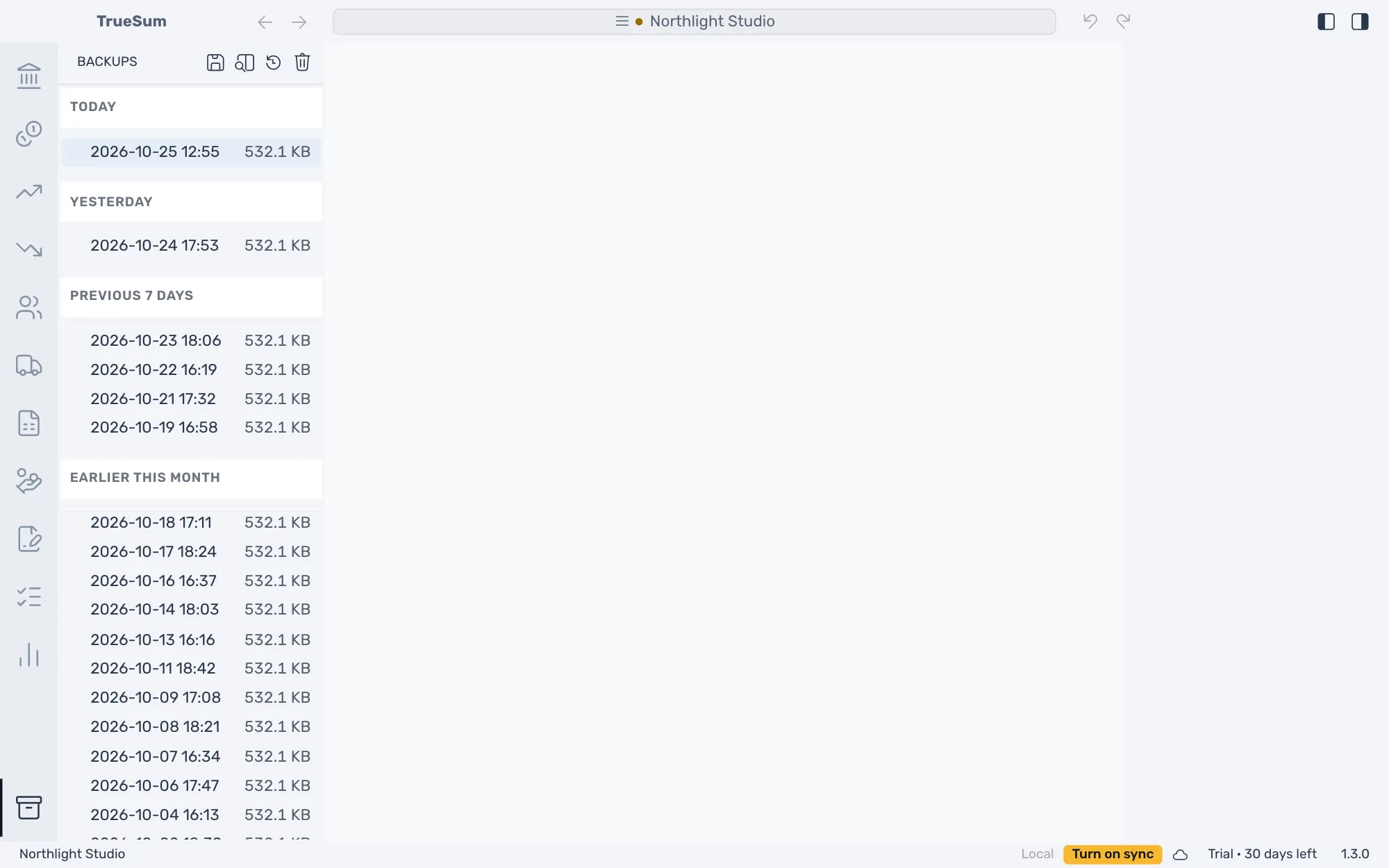
Task: Select backup 2026-10-04 16:13
Action: pyautogui.click(x=191, y=815)
